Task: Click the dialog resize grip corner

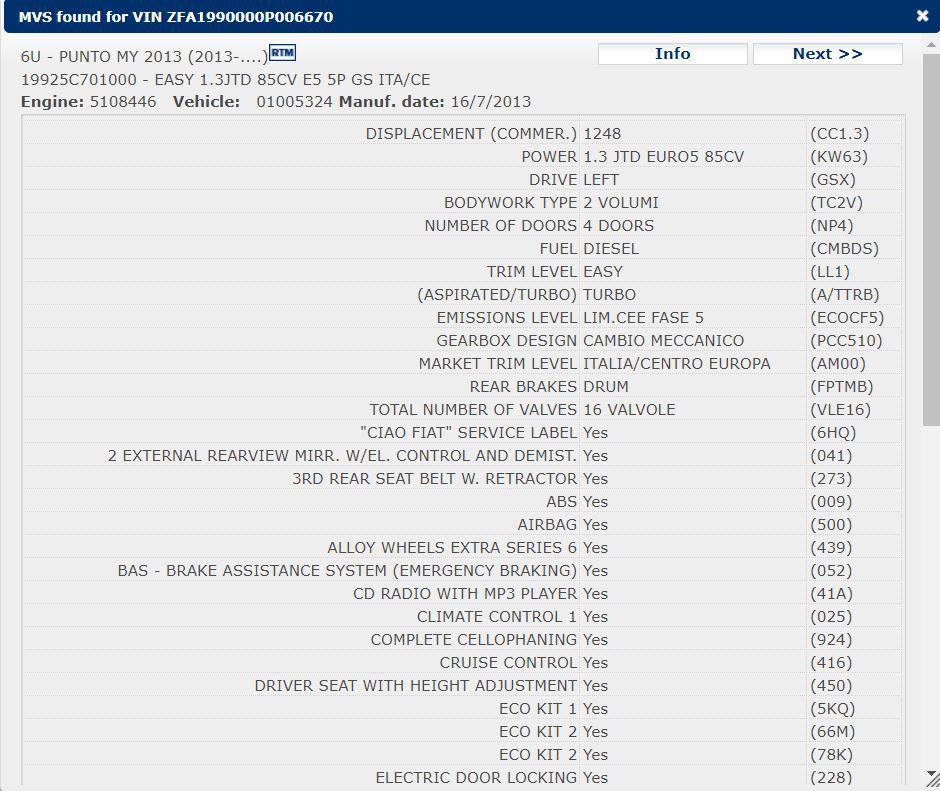Action: click(x=933, y=783)
